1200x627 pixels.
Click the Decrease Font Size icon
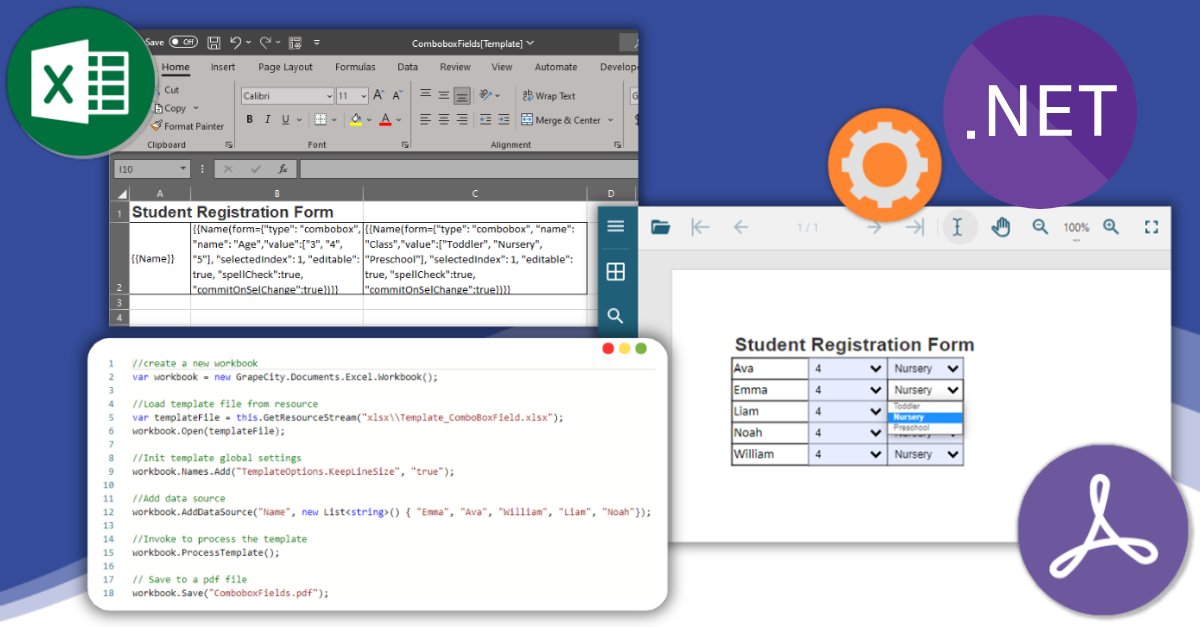396,96
